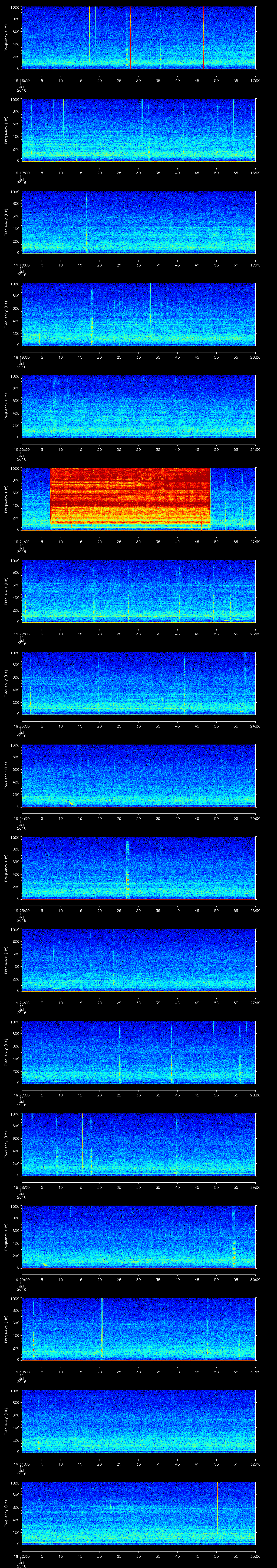The width and height of the screenshot is (277, 1568).
Task: Open the spectrogram panel beginning at 19:31:00
Action: click(138, 1421)
